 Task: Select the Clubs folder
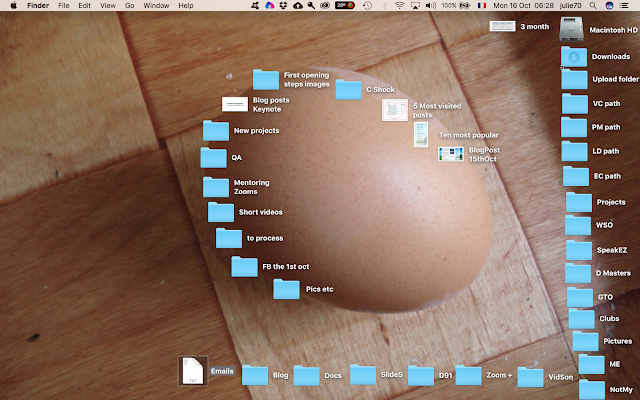click(581, 318)
